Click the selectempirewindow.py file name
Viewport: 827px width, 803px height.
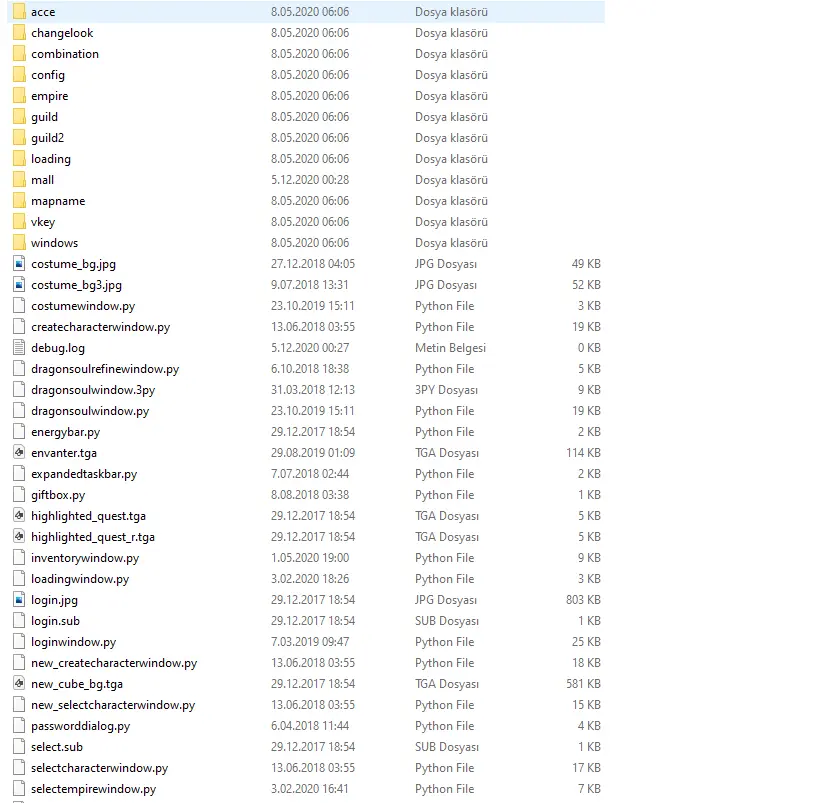coord(93,789)
